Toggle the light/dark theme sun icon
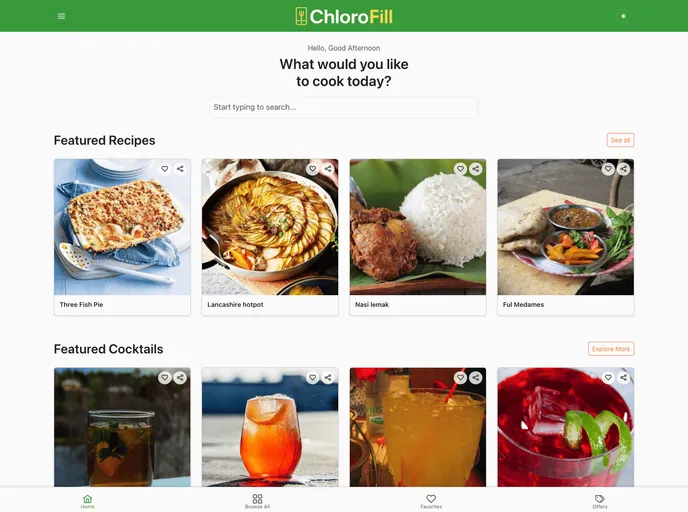This screenshot has height=512, width=688. tap(623, 16)
